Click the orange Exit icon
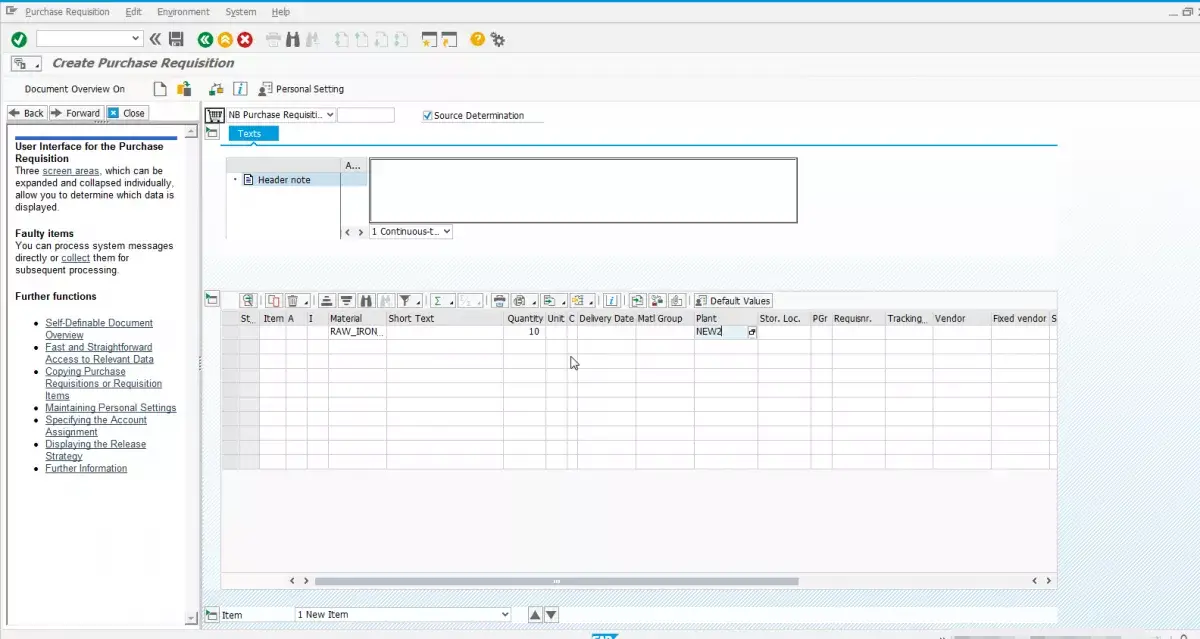The width and height of the screenshot is (1200, 639). coord(225,39)
